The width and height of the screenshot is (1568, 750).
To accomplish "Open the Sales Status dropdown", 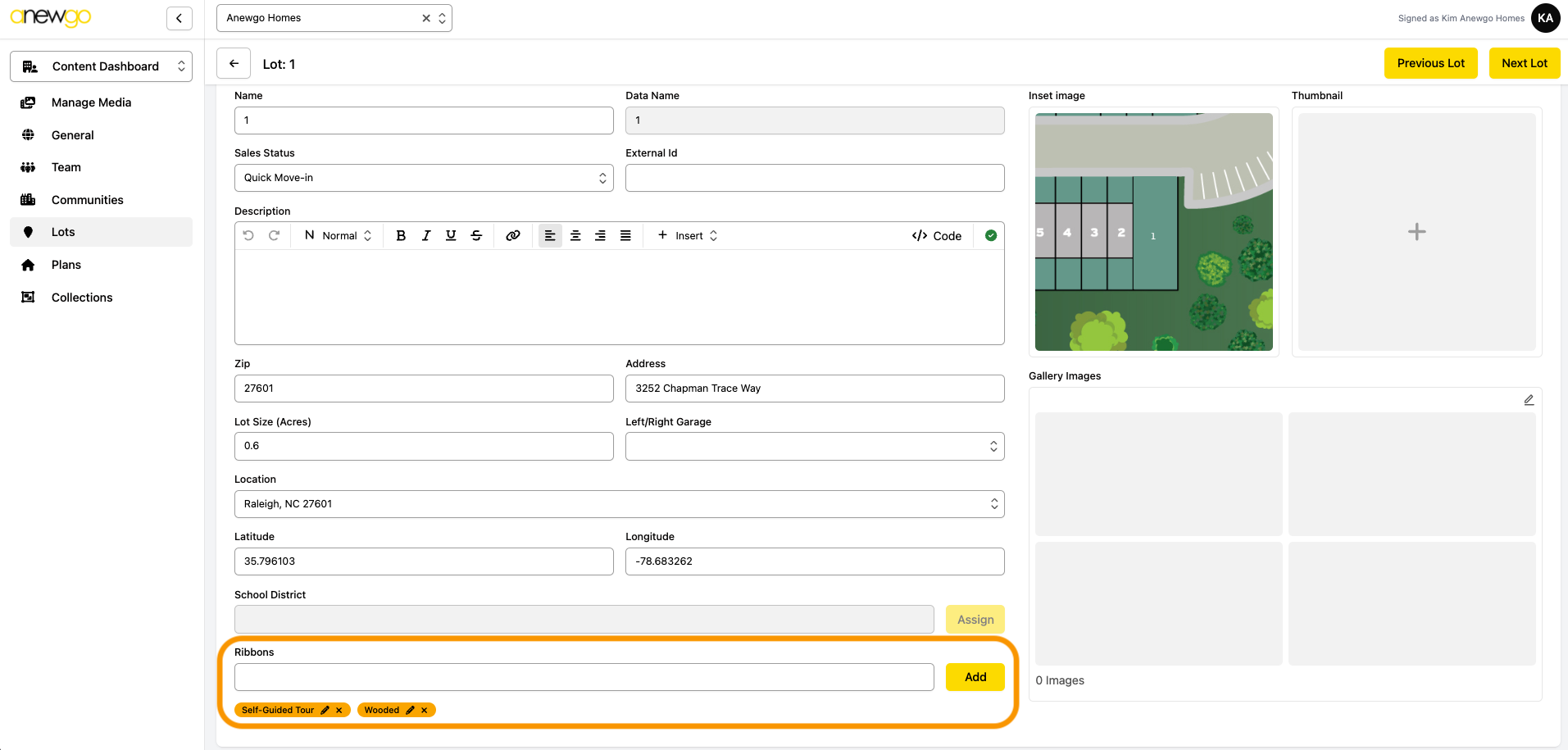I will (423, 178).
